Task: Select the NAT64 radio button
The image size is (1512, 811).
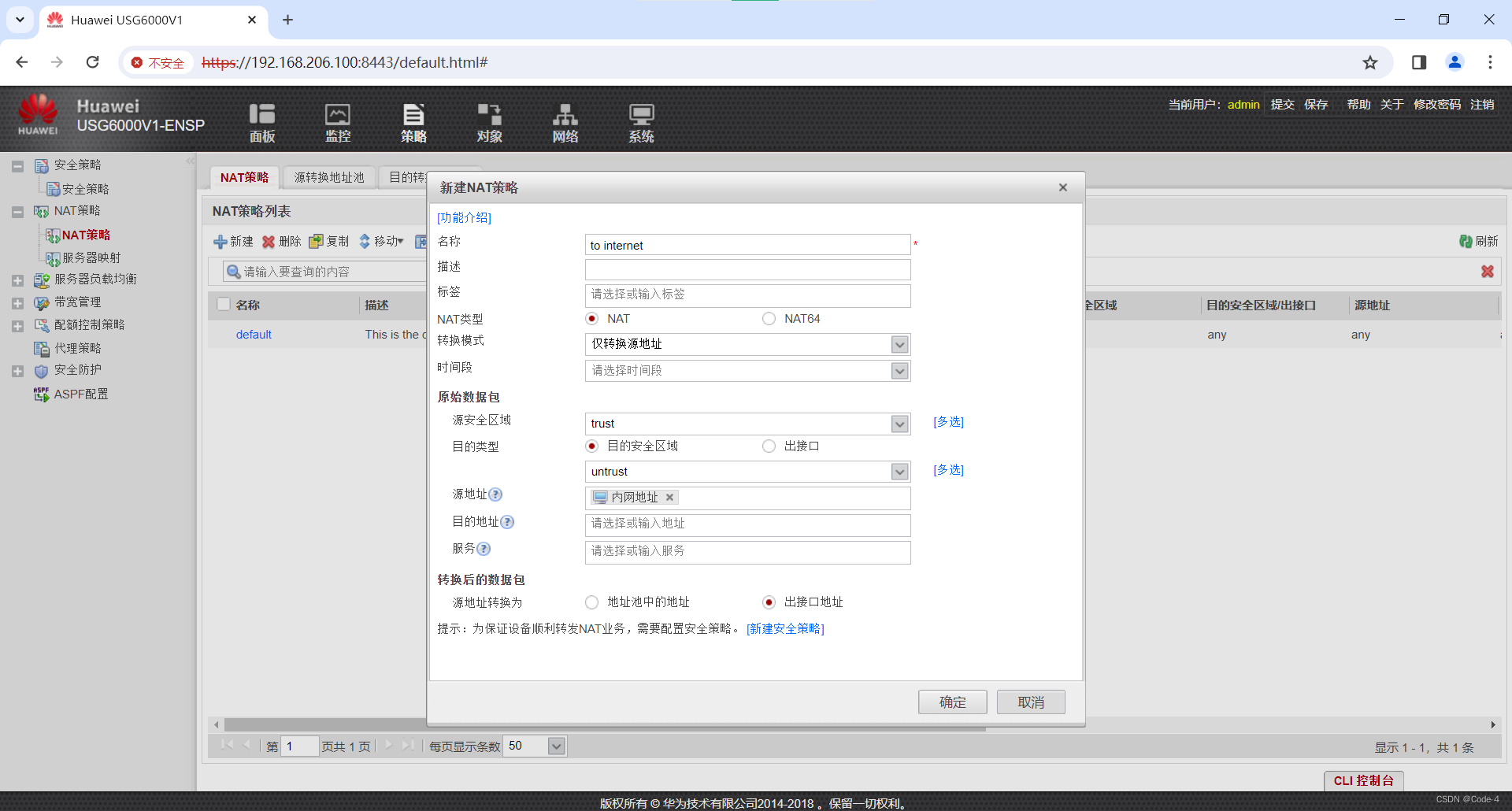Action: [x=769, y=319]
